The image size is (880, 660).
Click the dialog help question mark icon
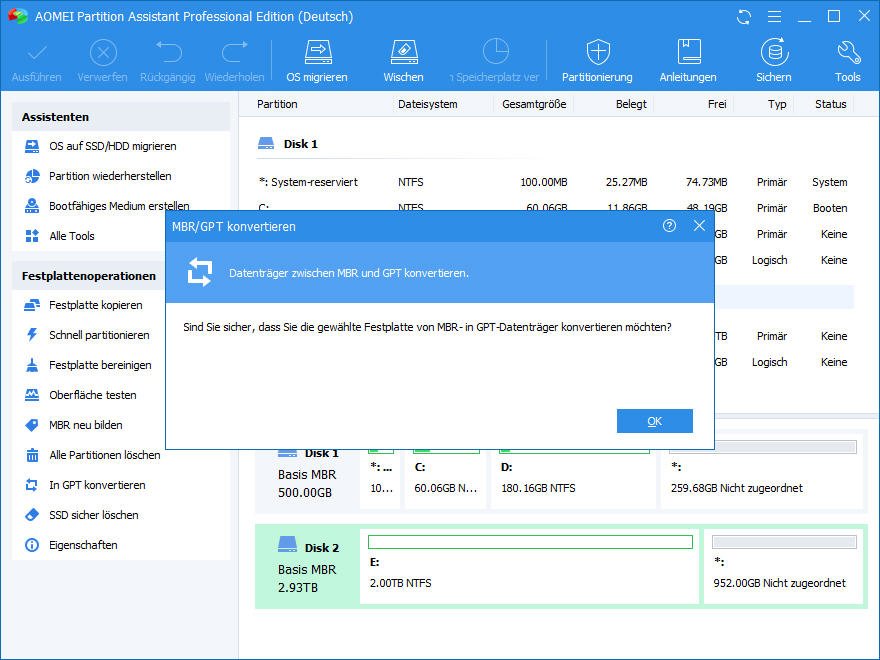(669, 226)
